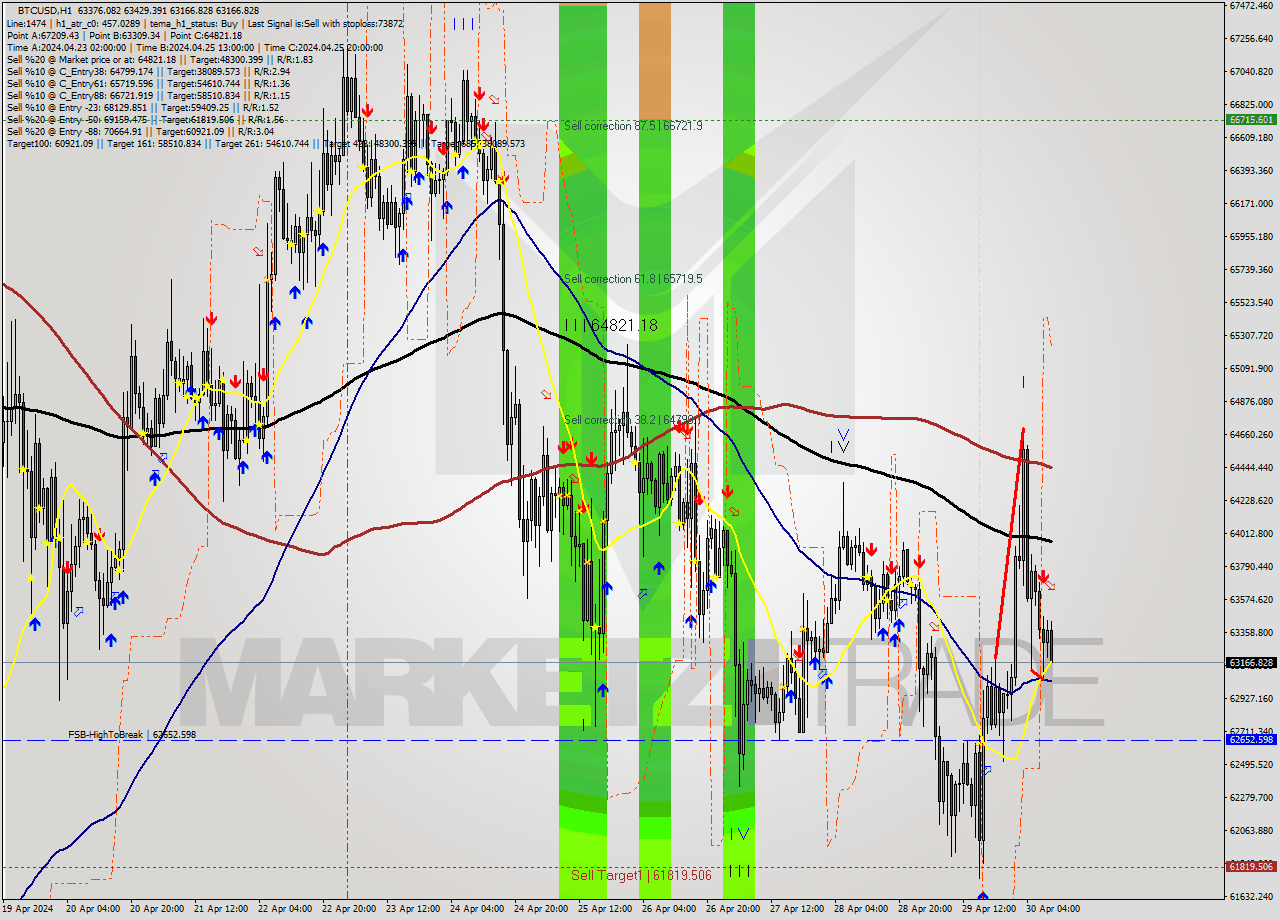This screenshot has width=1280, height=920.
Task: Click the 'Sell %20 @ Market price' info line
Action: (159, 59)
